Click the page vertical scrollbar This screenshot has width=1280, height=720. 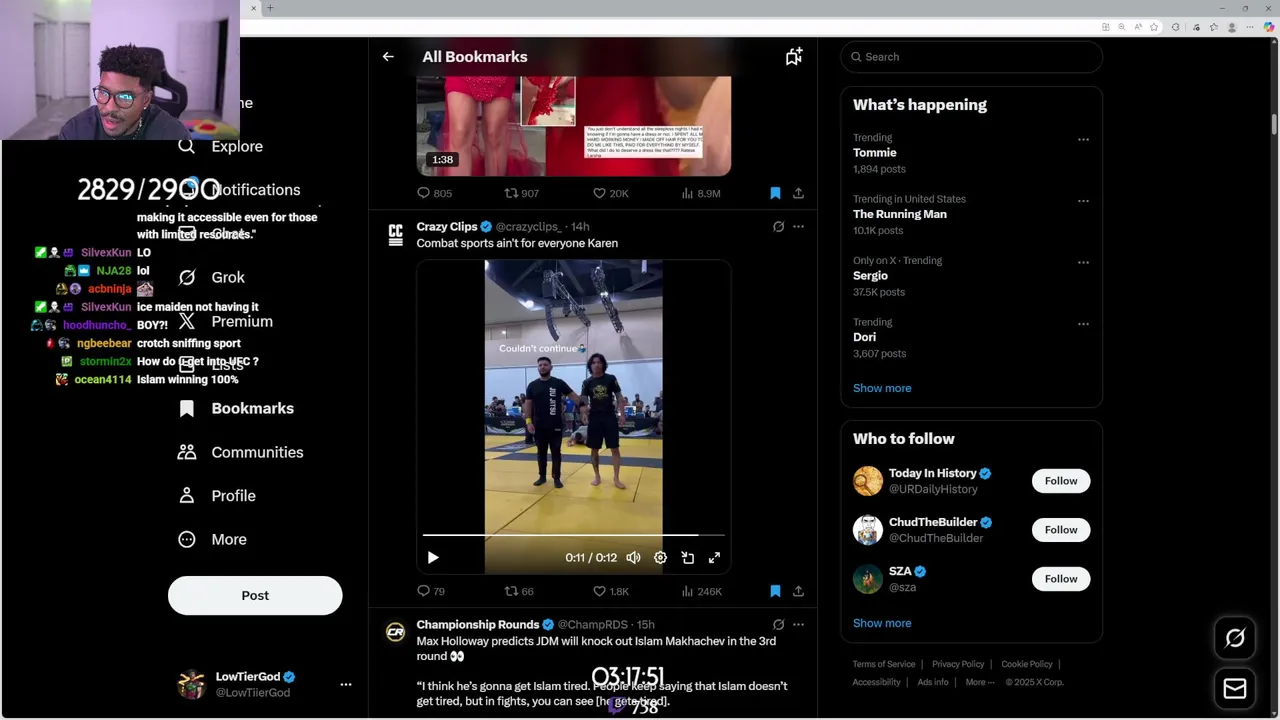point(1274,123)
